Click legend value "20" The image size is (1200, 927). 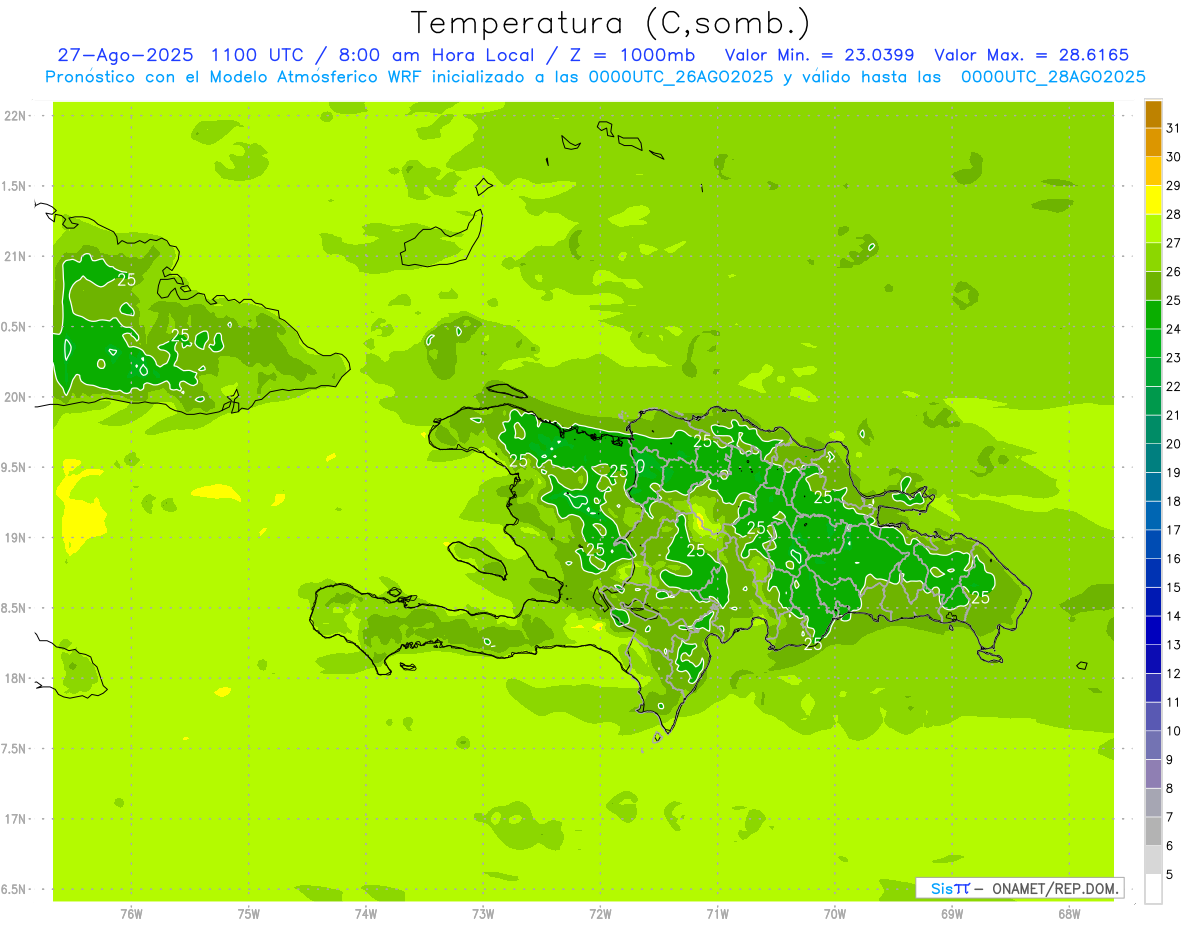[x=1173, y=444]
